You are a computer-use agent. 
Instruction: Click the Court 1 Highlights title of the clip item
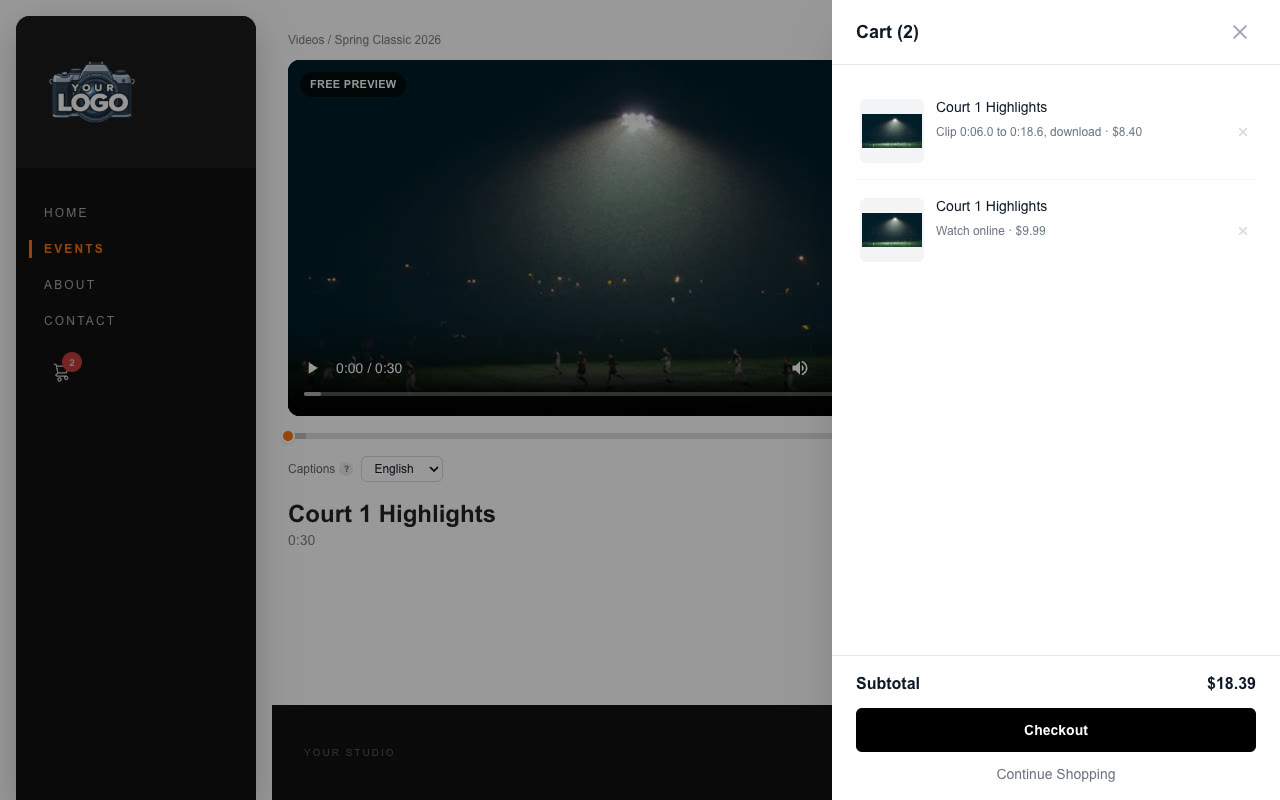[991, 107]
